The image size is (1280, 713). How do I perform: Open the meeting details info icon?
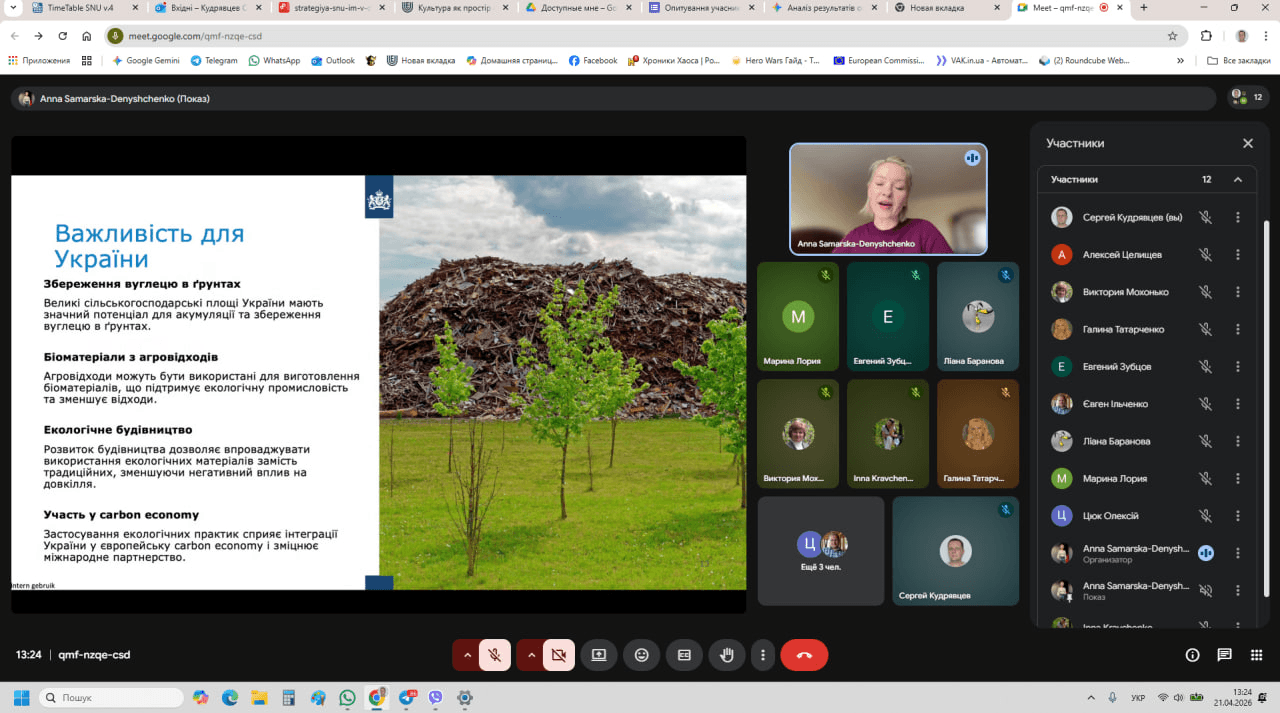point(1192,655)
